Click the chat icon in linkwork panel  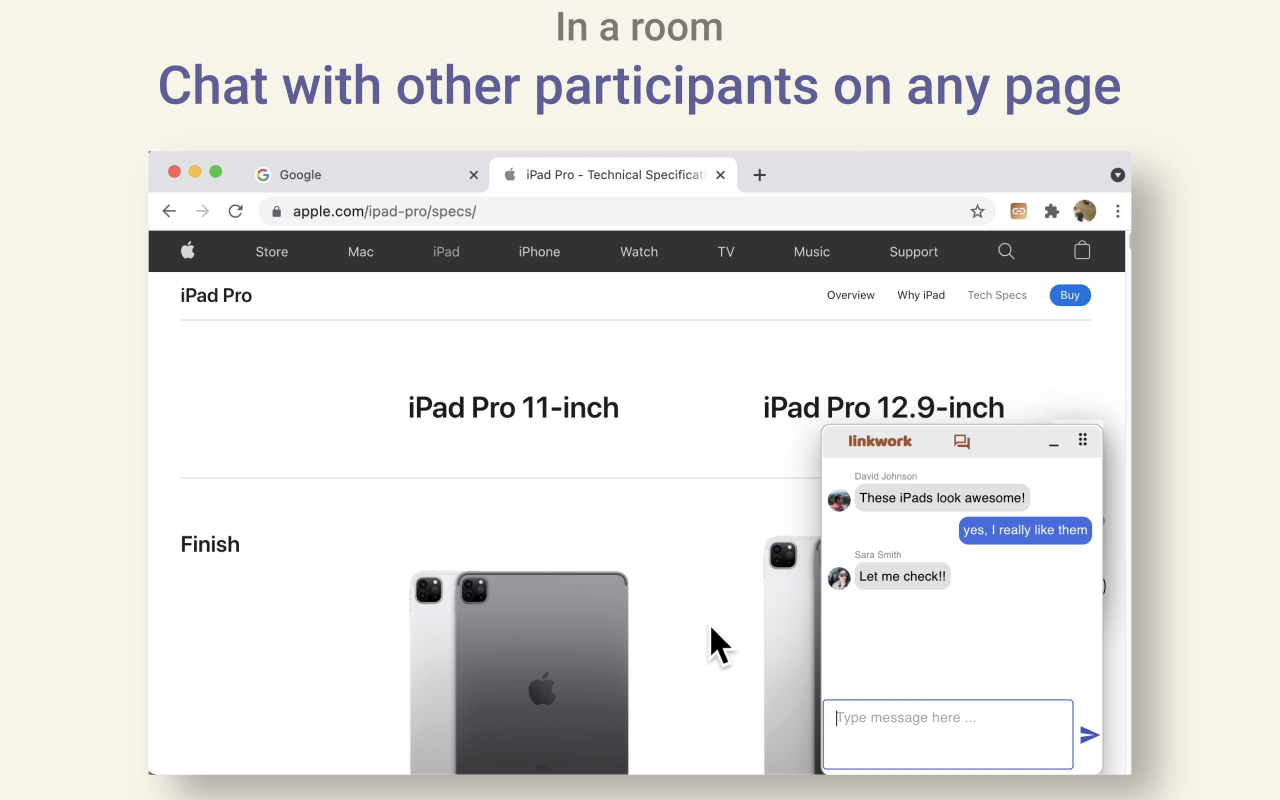click(962, 441)
